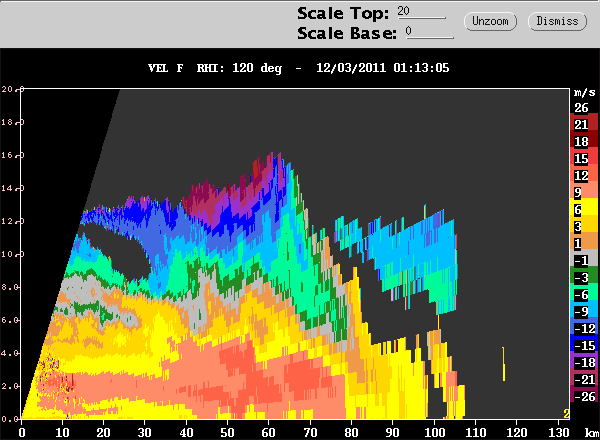Select the -1 m/s gray swatch
Screen dimensions: 600x440
click(584, 257)
